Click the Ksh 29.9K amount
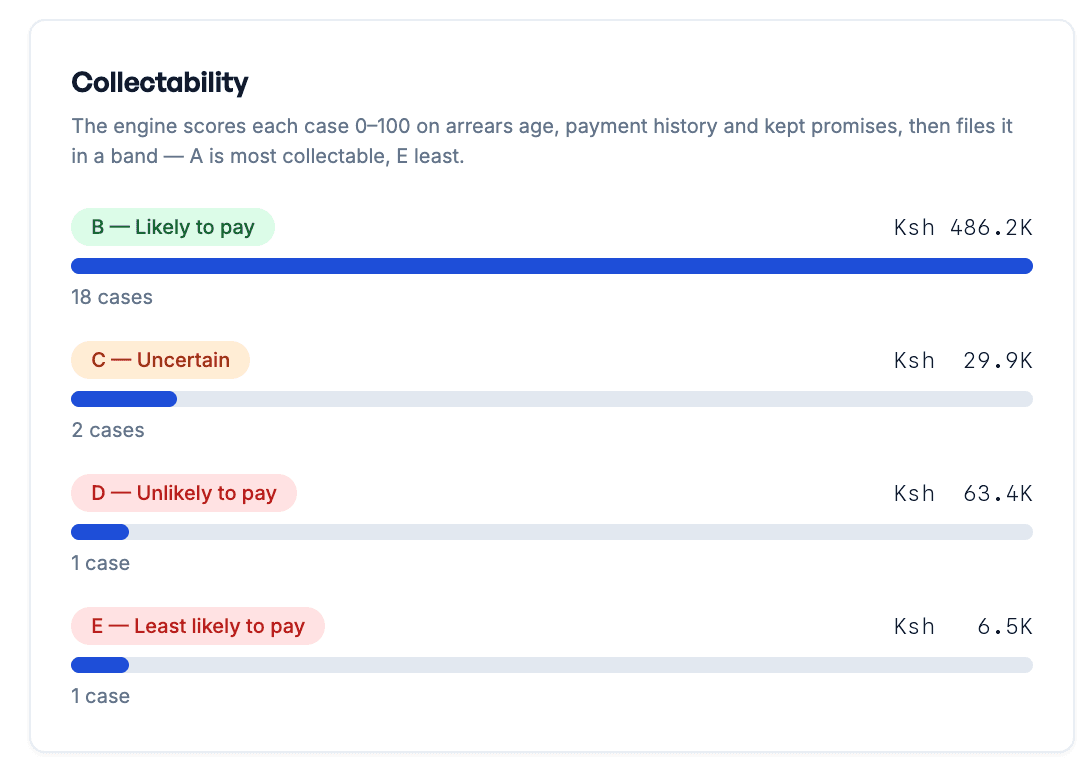This screenshot has width=1092, height=776. click(x=963, y=361)
